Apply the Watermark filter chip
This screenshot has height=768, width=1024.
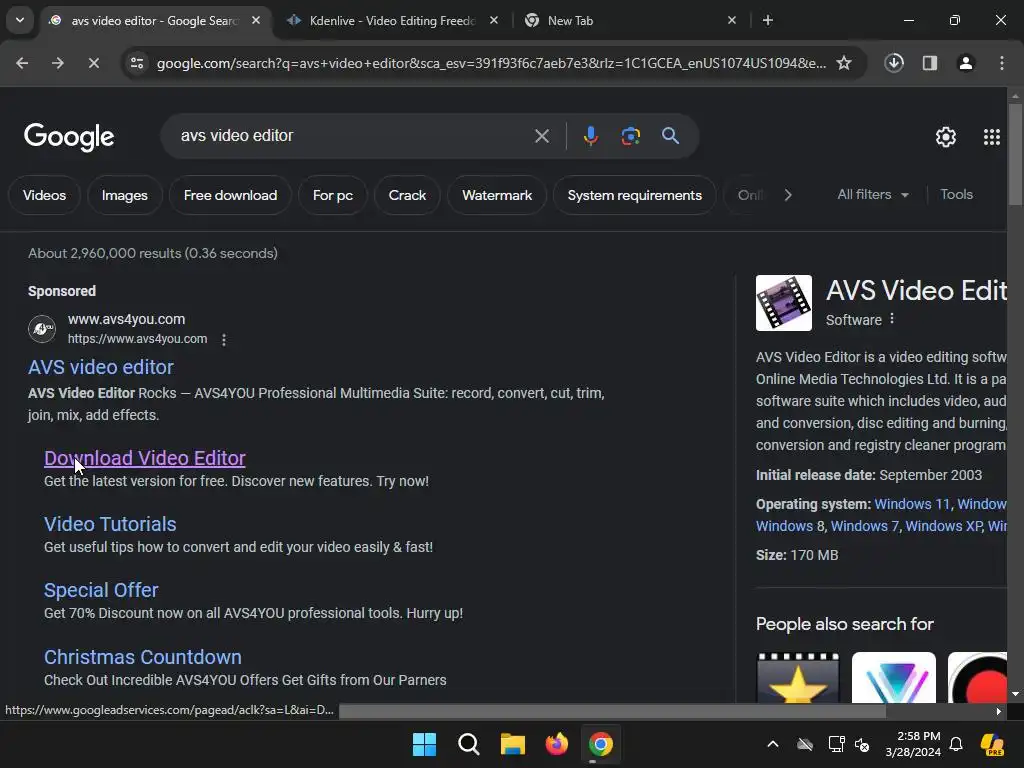pyautogui.click(x=497, y=195)
